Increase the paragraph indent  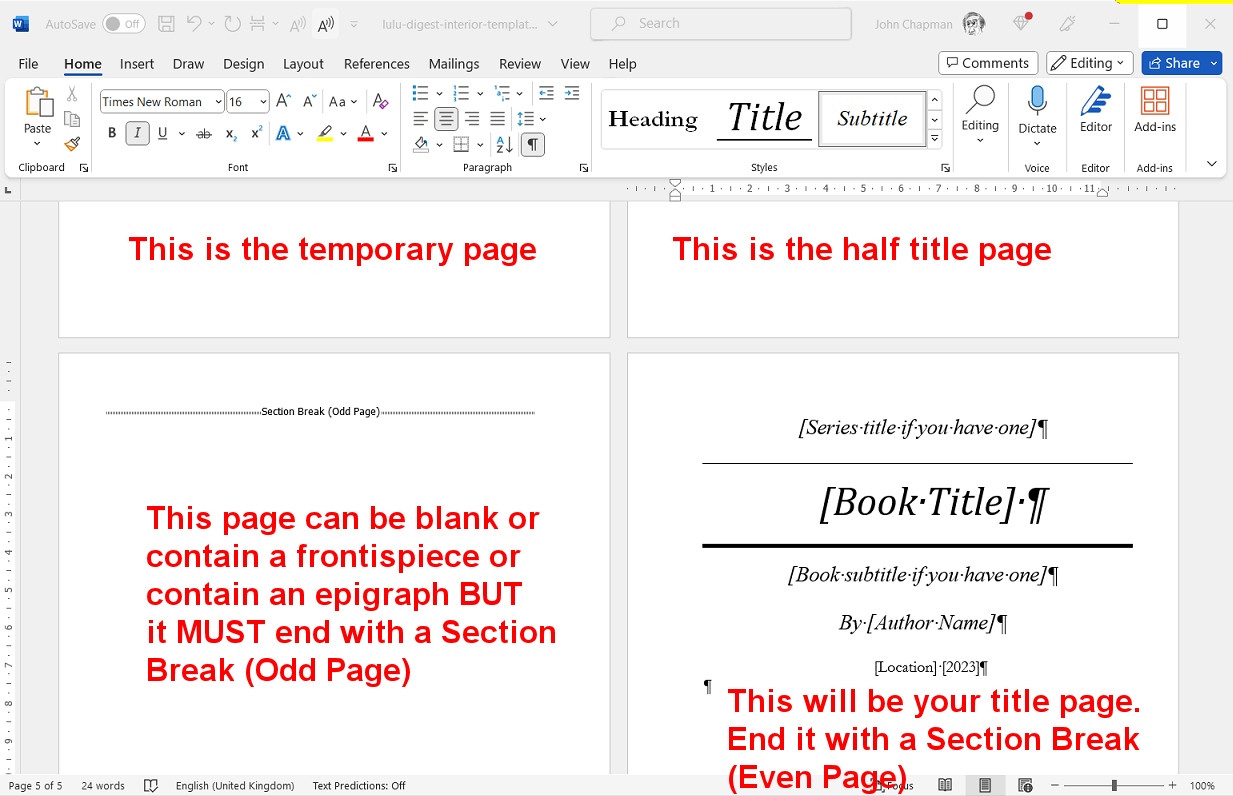click(572, 93)
